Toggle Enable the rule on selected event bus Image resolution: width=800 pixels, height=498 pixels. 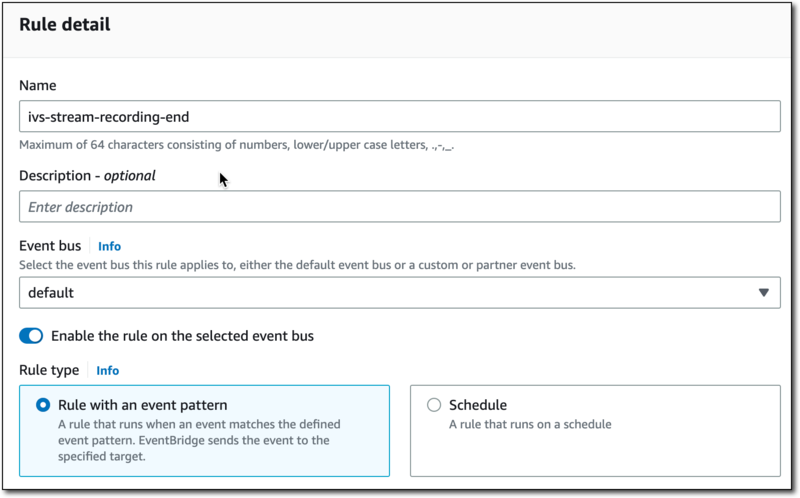pyautogui.click(x=31, y=336)
